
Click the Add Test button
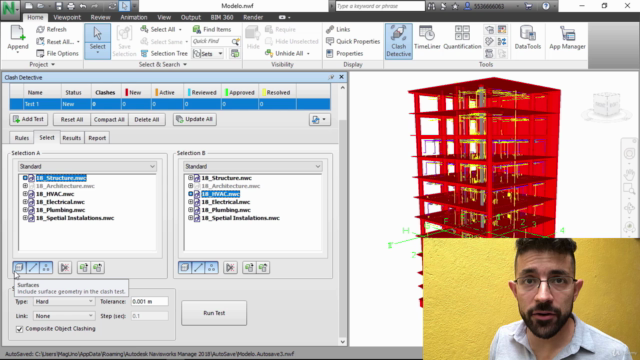pyautogui.click(x=29, y=119)
